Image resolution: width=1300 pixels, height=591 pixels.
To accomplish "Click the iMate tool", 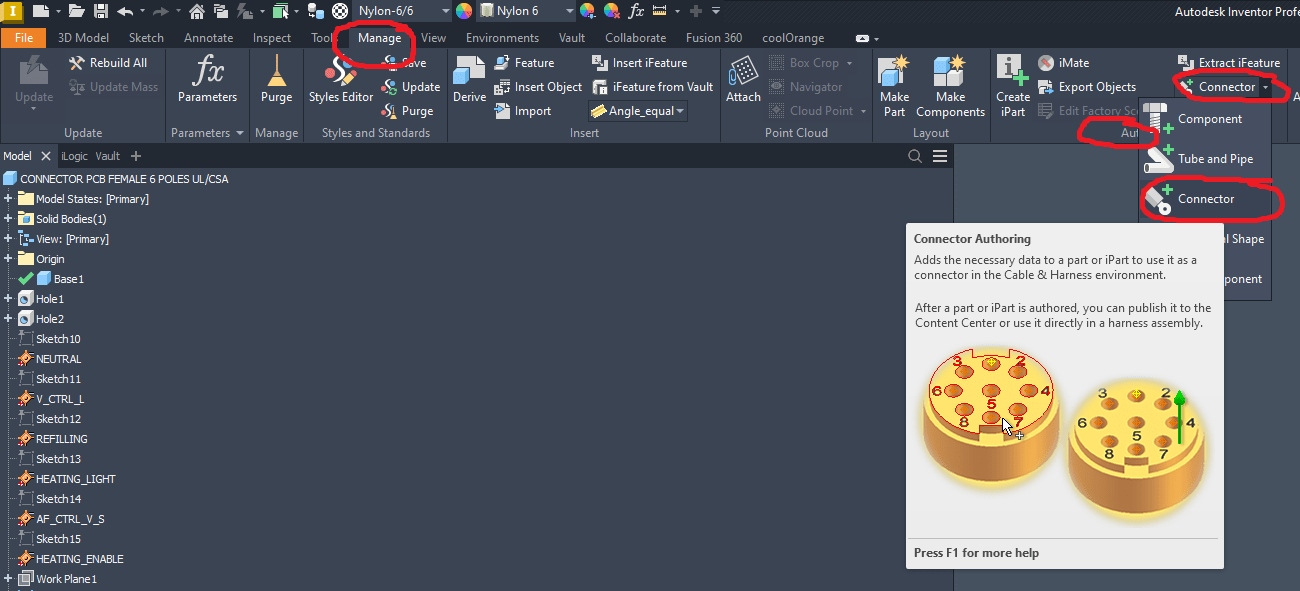I will [x=1064, y=62].
